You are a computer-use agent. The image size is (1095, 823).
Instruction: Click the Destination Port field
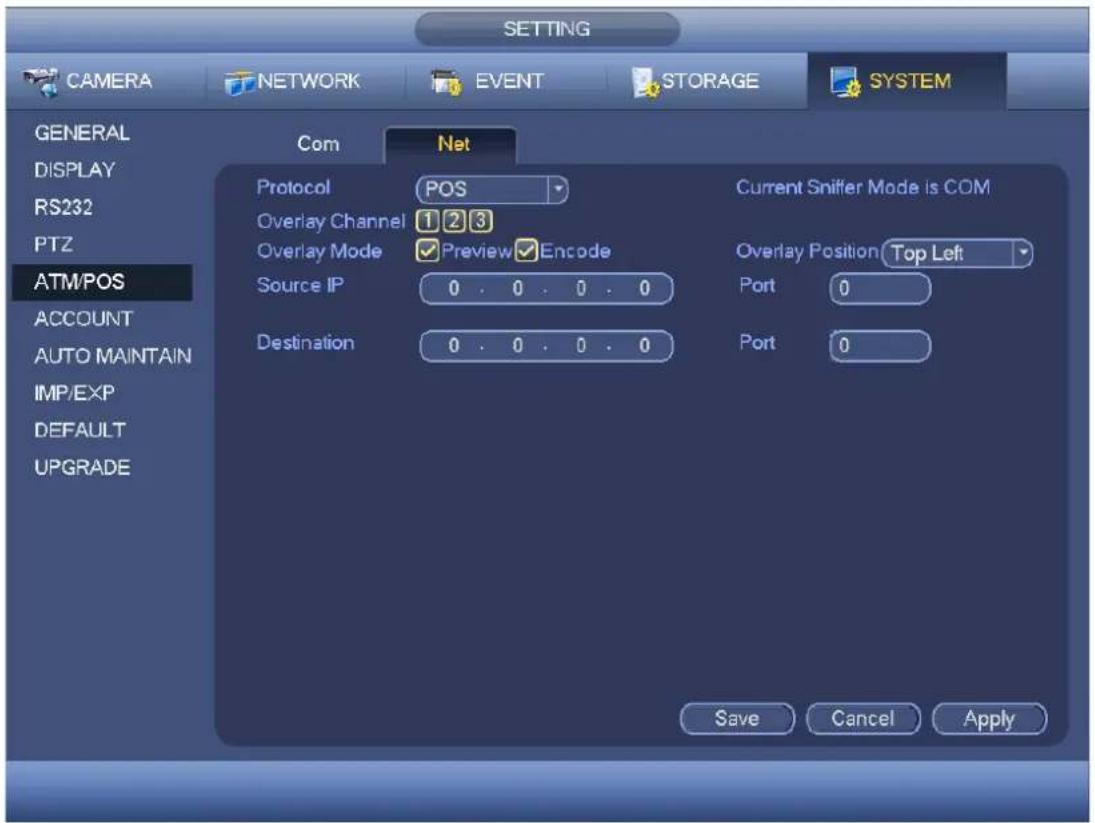point(880,346)
